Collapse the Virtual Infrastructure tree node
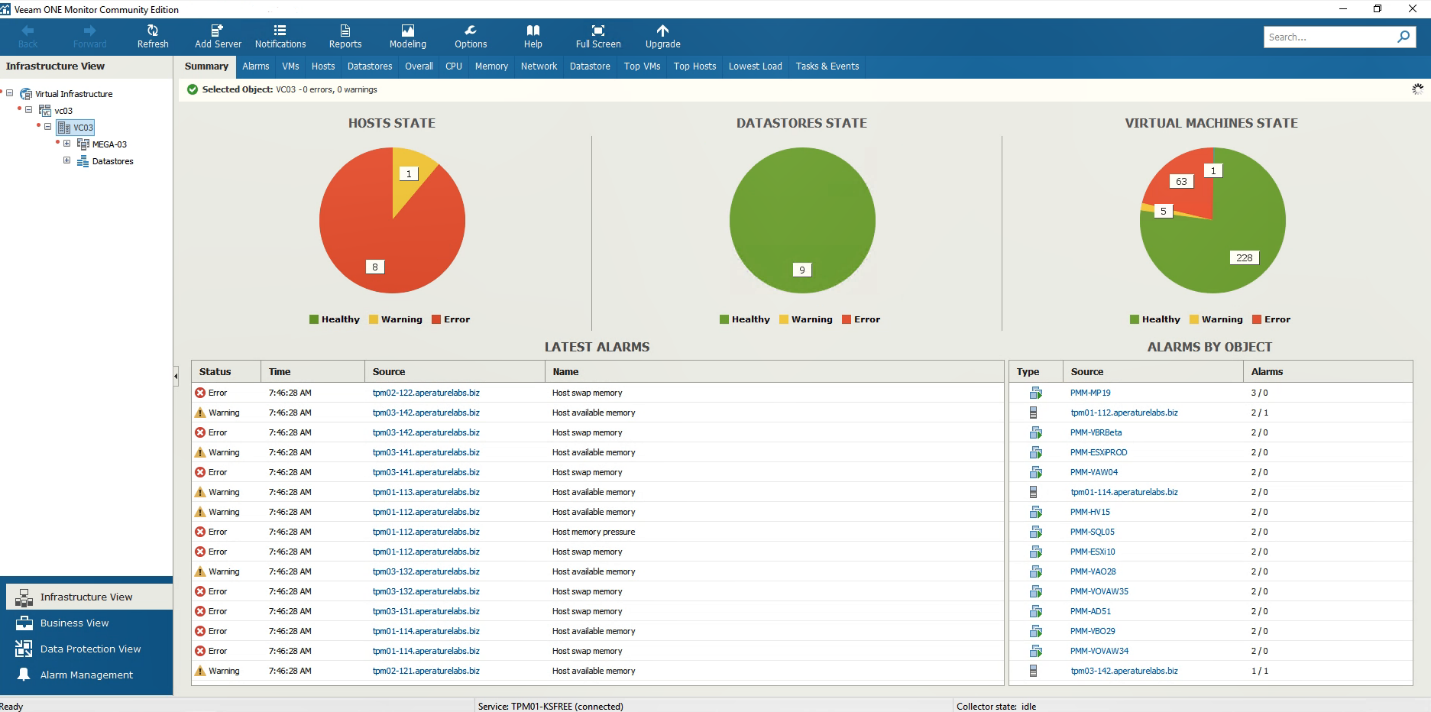The height and width of the screenshot is (712, 1431). pos(9,93)
